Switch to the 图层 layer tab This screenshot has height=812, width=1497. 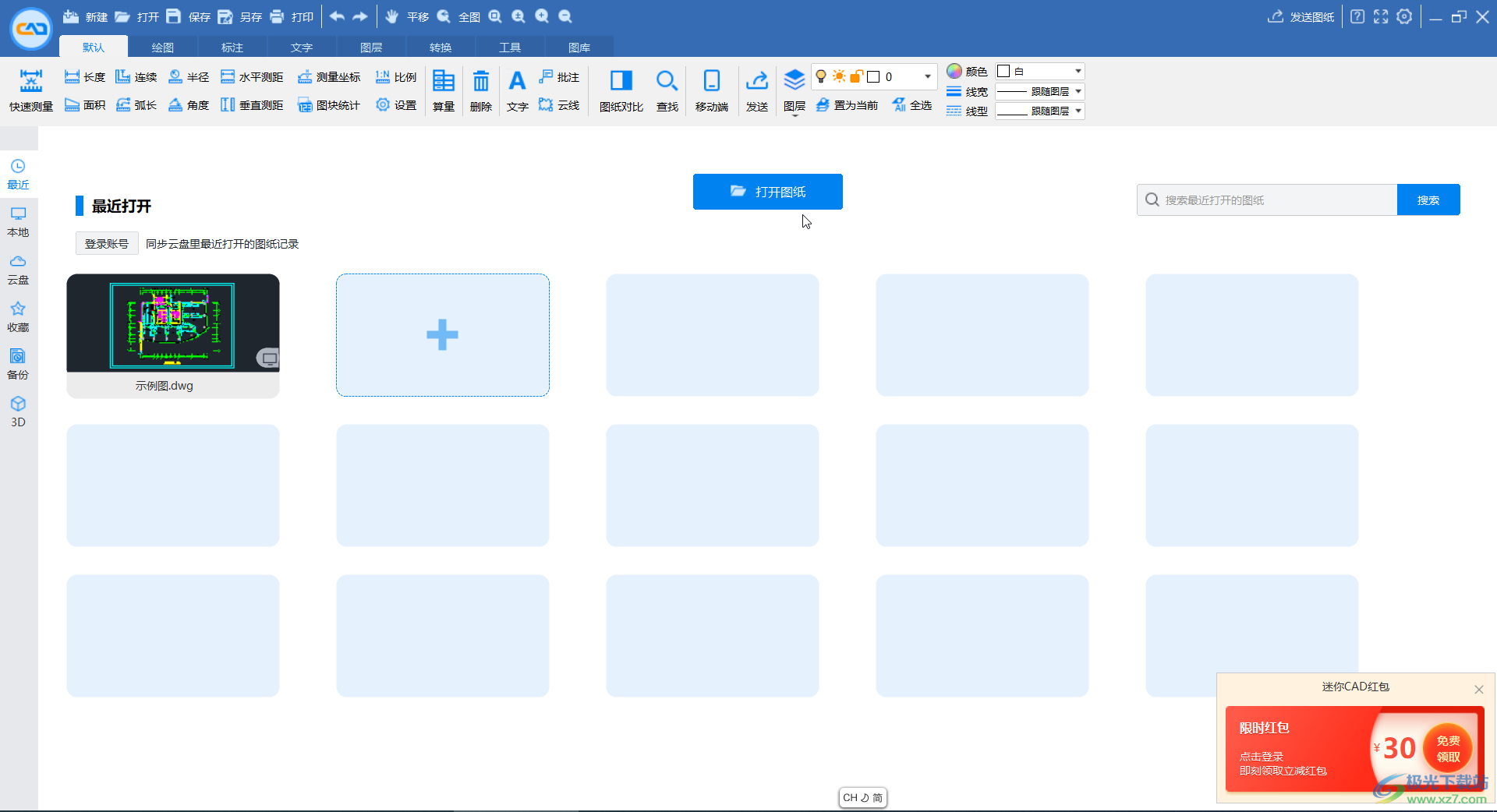(371, 48)
